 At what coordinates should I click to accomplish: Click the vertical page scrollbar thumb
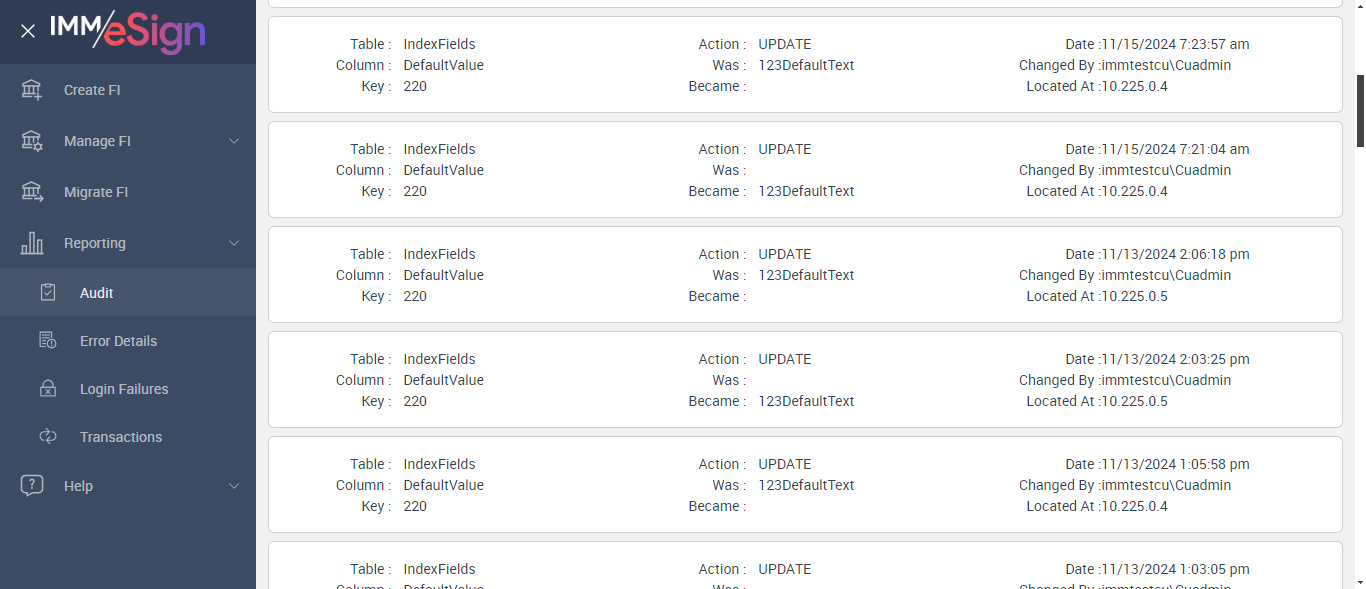pyautogui.click(x=1360, y=110)
